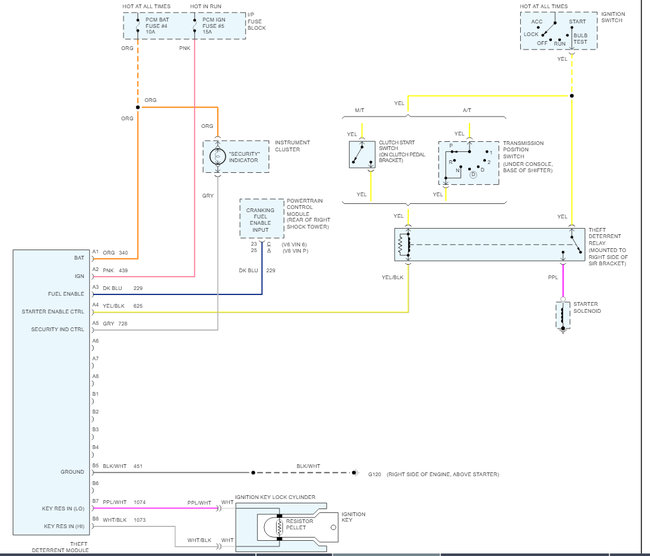Viewport: 650px width, 556px height.
Task: Click the '(V6 VIN 6)' note
Action: 294,245
